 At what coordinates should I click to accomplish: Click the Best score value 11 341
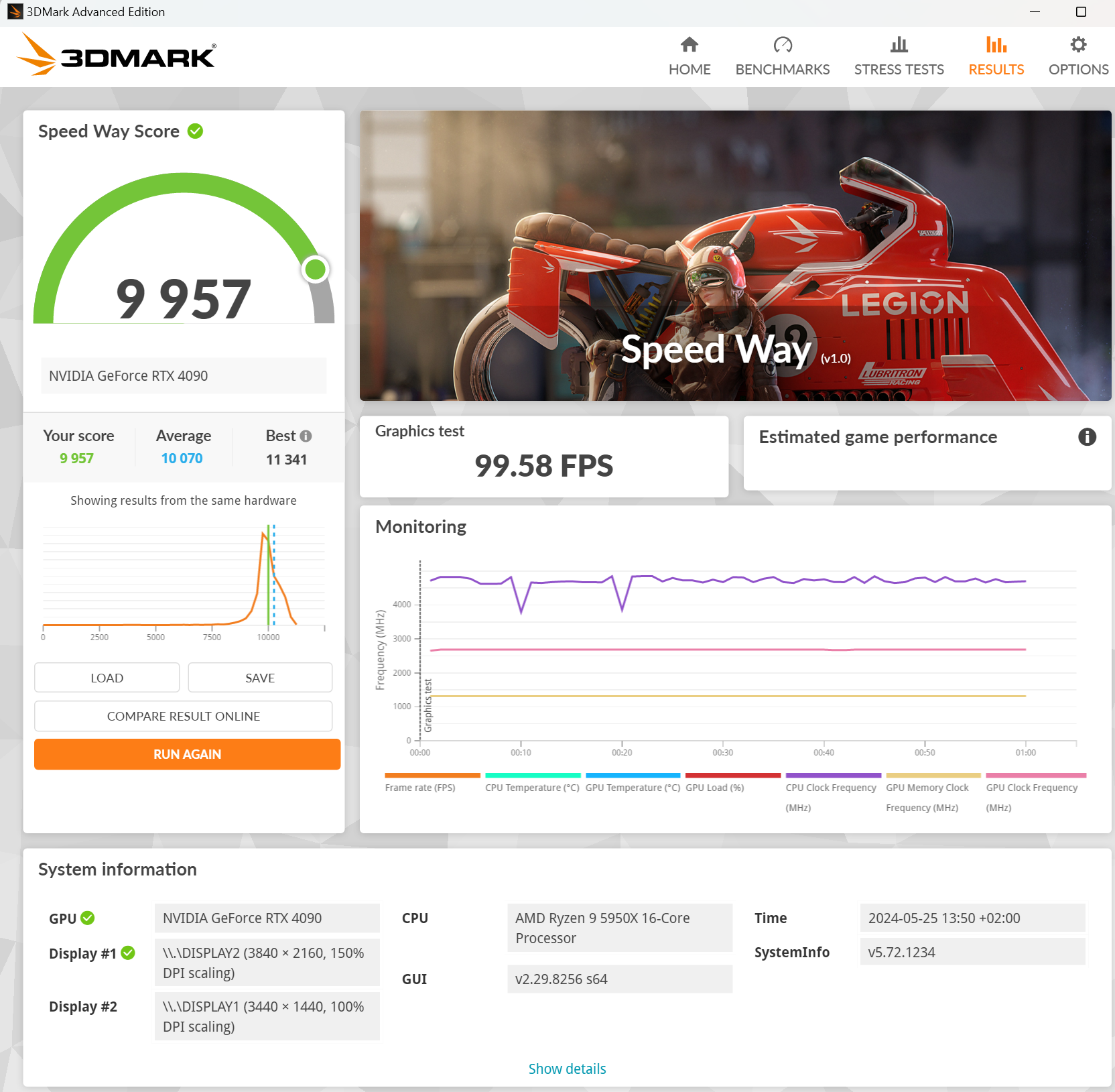286,459
